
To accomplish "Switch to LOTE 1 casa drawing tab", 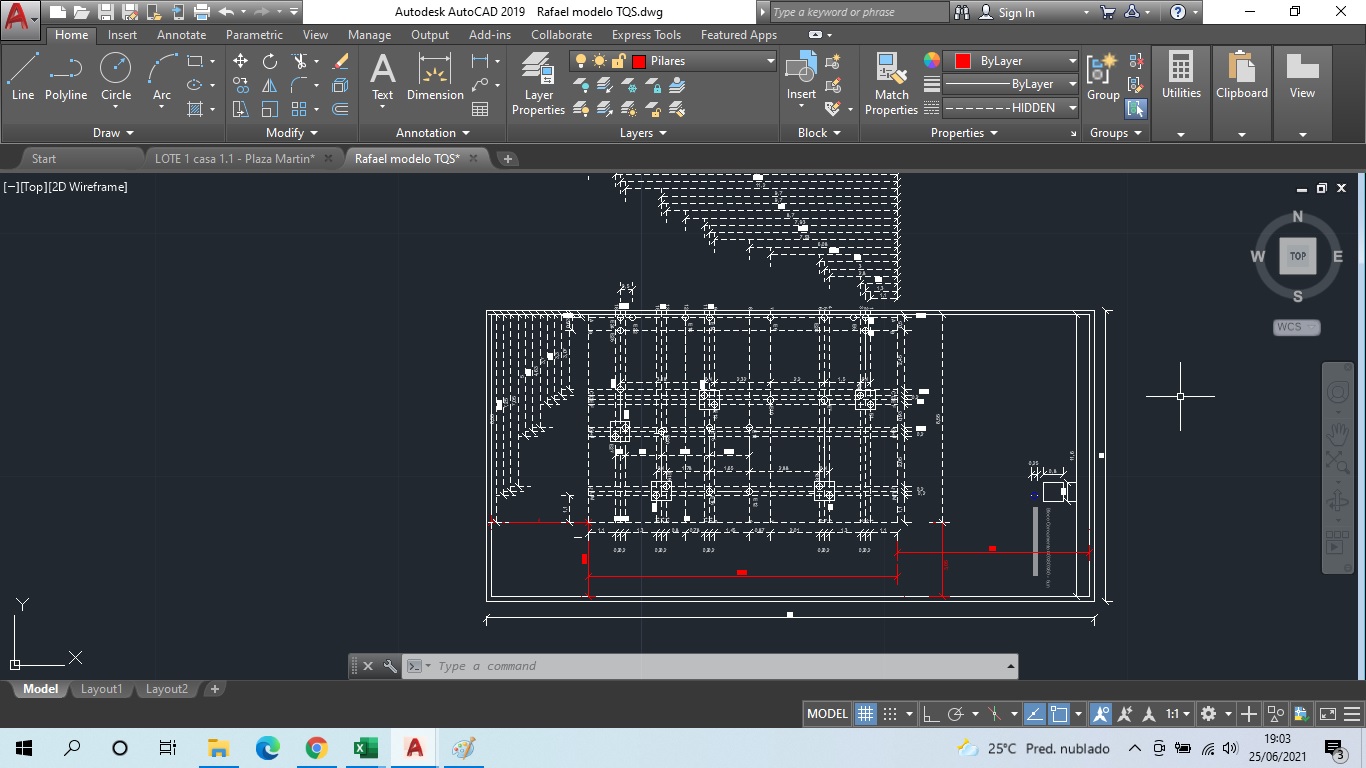I will click(234, 158).
